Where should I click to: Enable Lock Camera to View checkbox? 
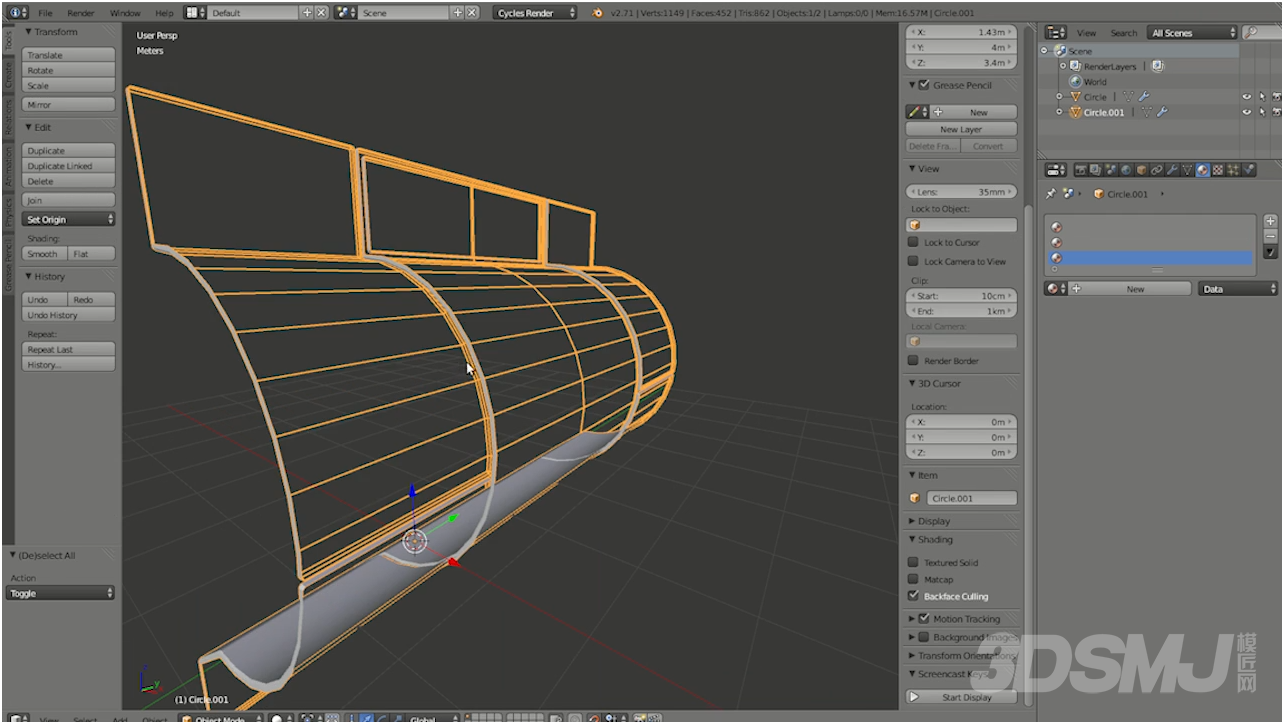(913, 261)
